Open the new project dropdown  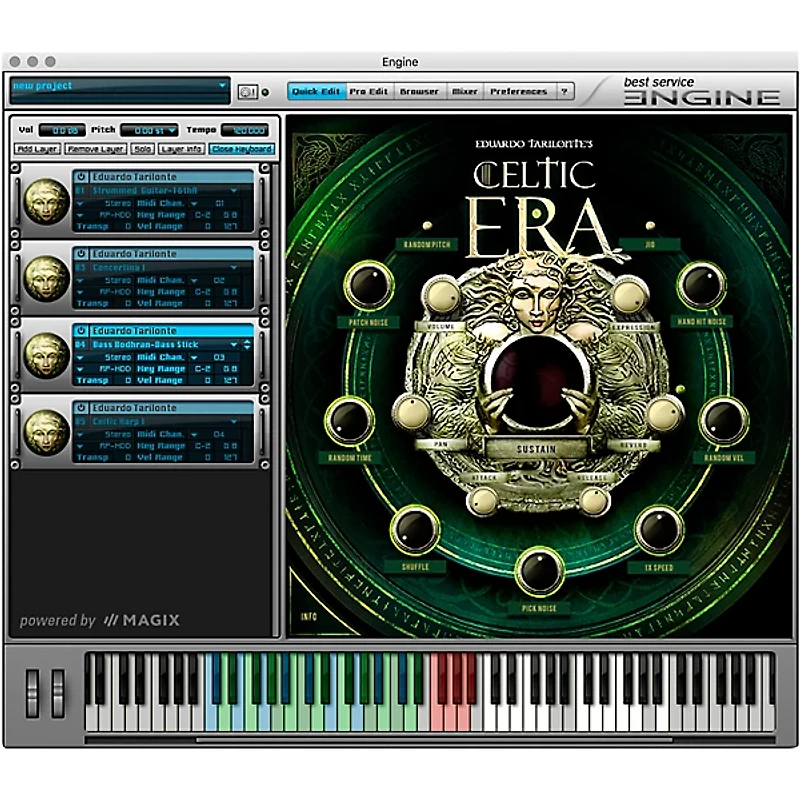click(x=222, y=87)
